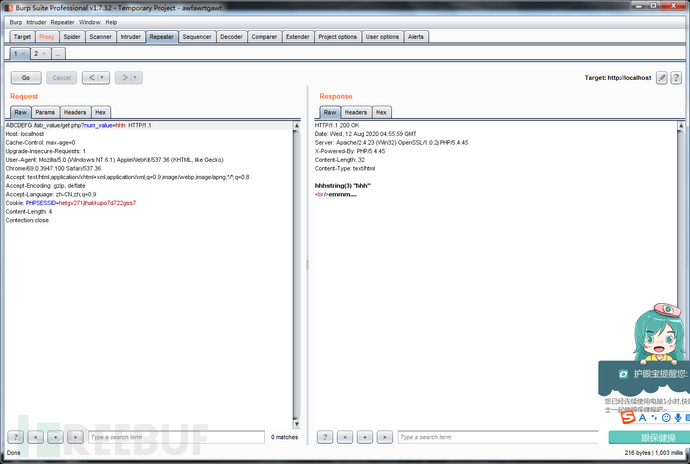690x464 pixels.
Task: Send the request with the Go button
Action: [26, 78]
